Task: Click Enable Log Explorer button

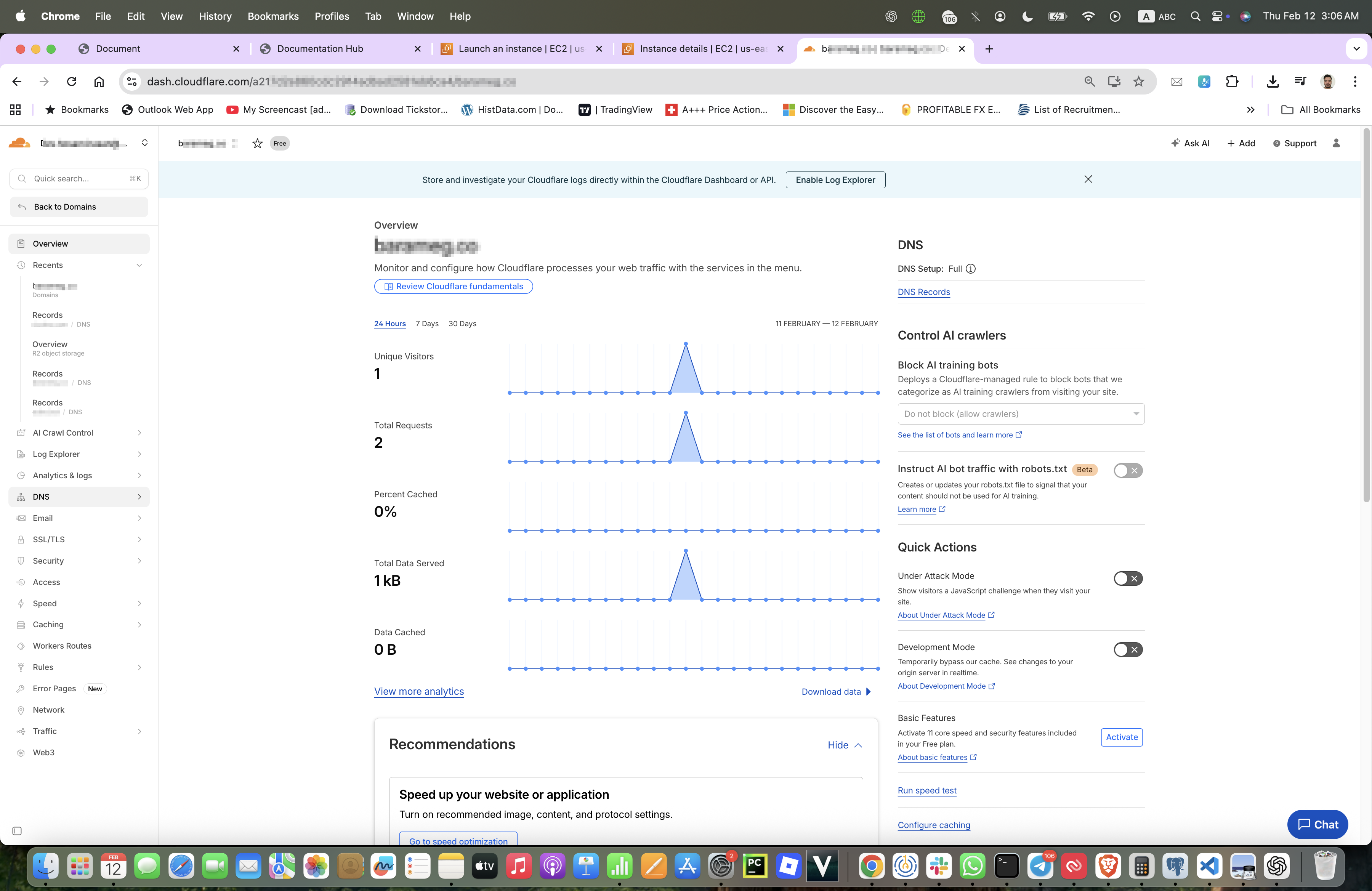Action: [835, 180]
